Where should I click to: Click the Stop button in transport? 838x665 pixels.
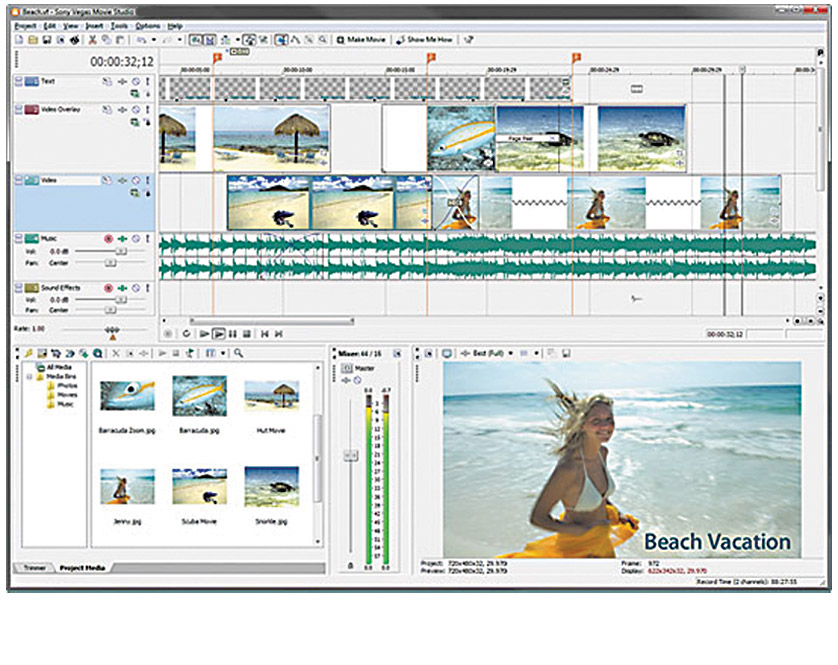point(247,334)
